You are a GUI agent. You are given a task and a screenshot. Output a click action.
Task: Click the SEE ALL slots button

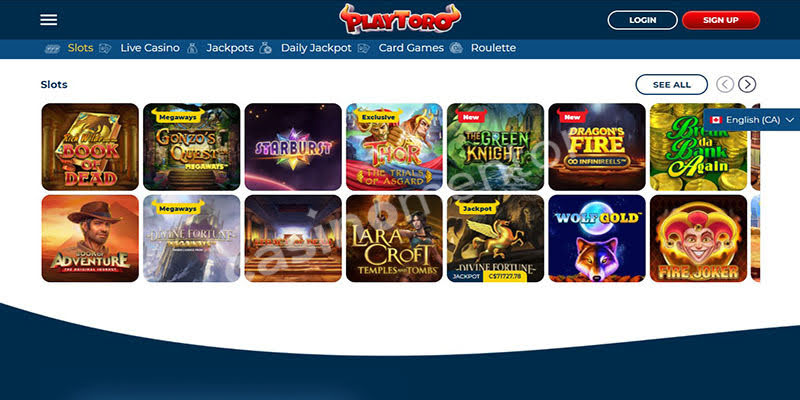(x=671, y=85)
